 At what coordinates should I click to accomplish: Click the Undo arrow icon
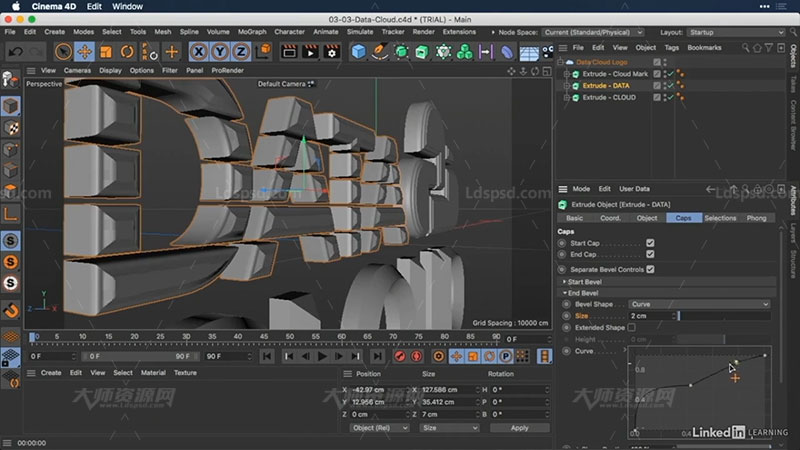tap(16, 52)
